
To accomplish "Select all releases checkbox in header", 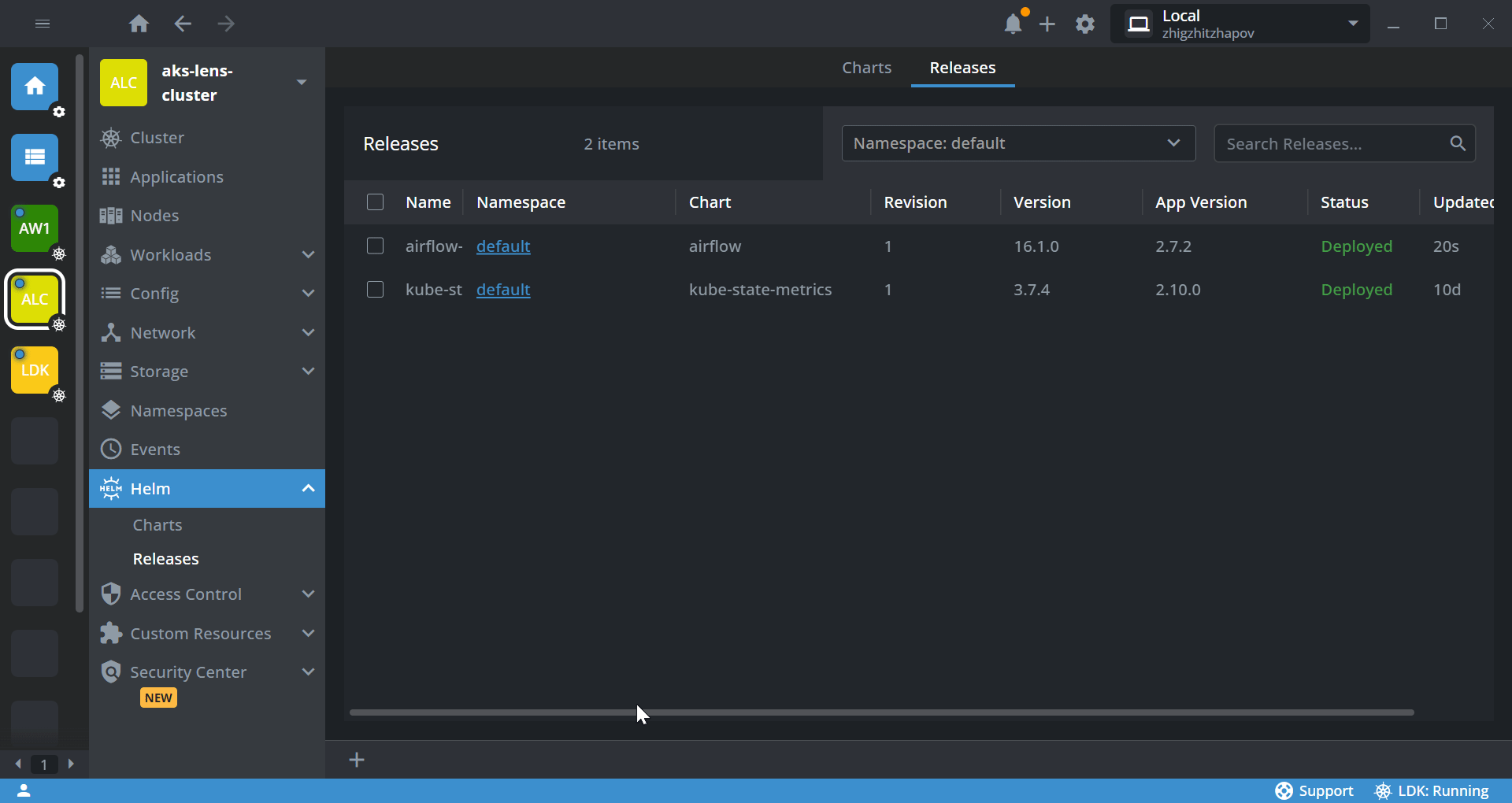I will click(376, 202).
